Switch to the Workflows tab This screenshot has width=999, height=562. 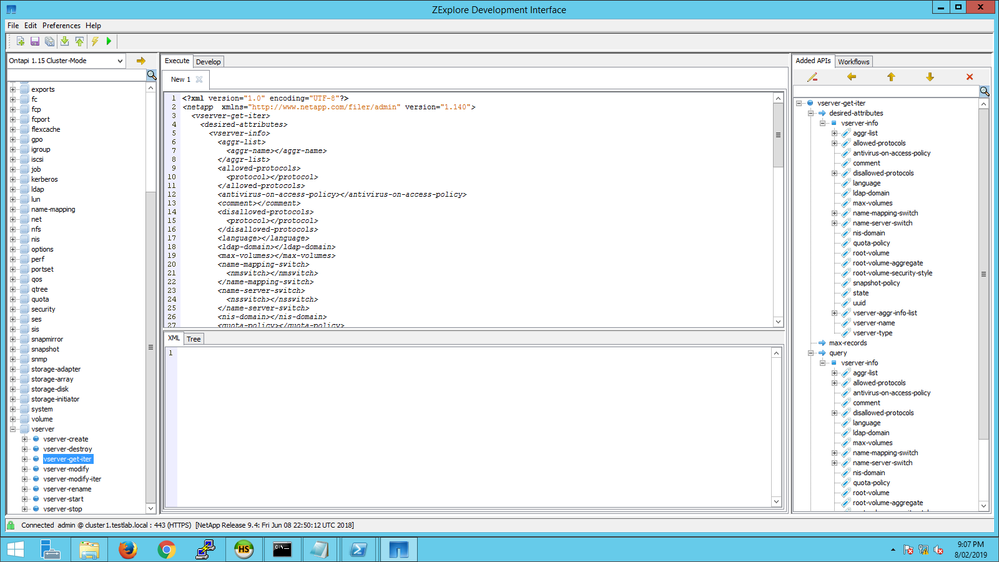[854, 61]
